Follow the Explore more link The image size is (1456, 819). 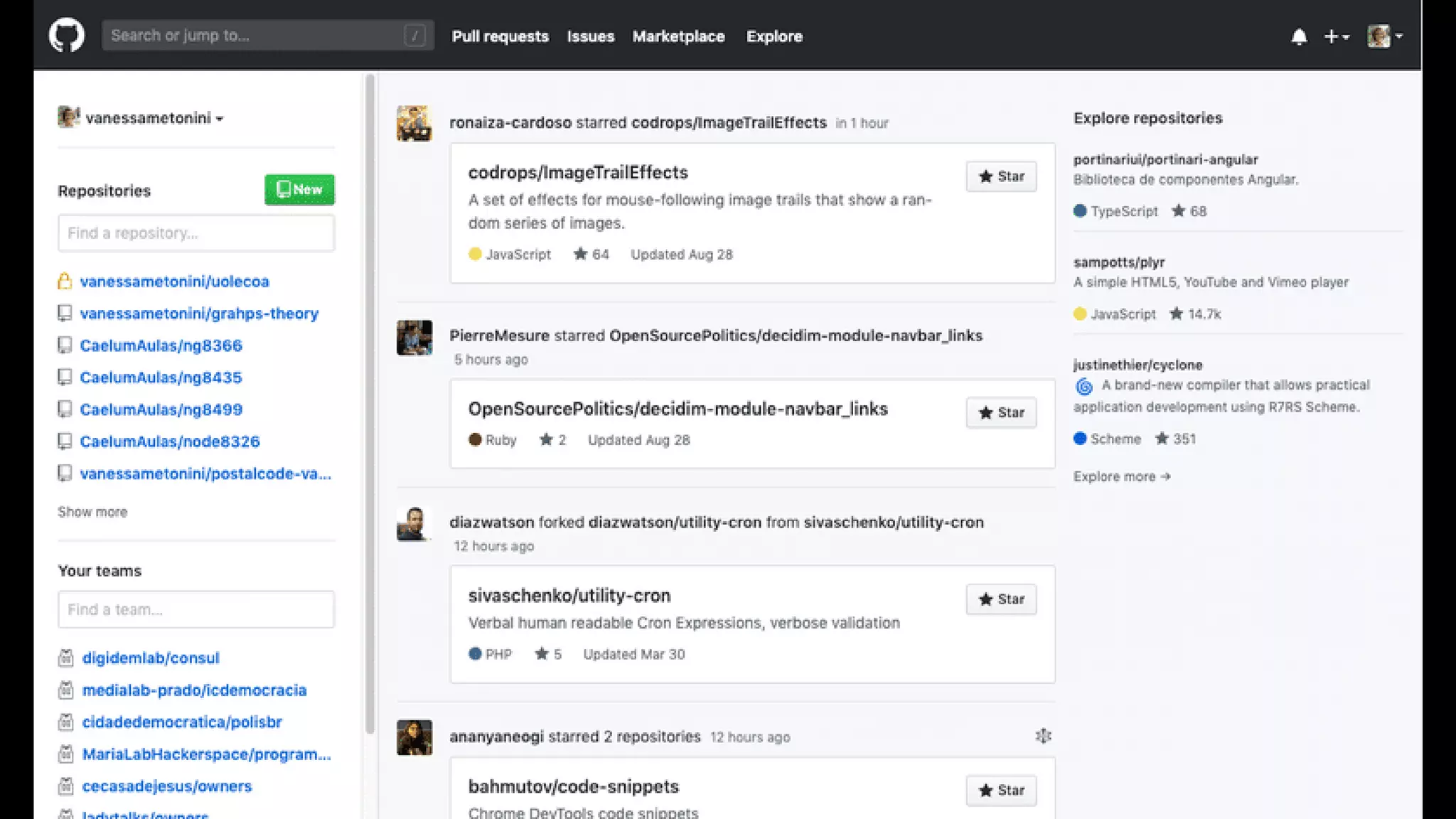(x=1121, y=476)
